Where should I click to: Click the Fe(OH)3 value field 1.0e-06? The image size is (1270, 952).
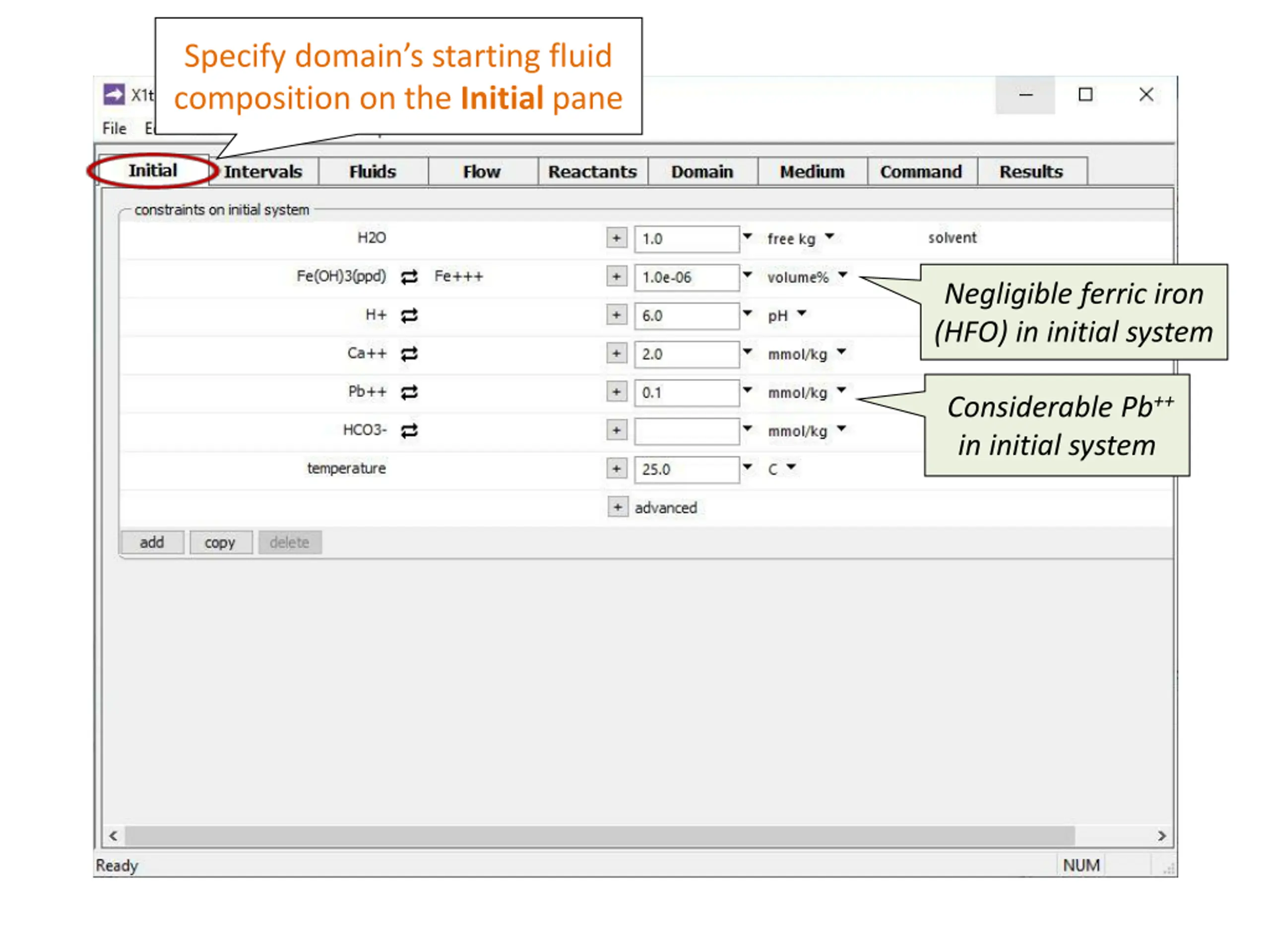(687, 277)
